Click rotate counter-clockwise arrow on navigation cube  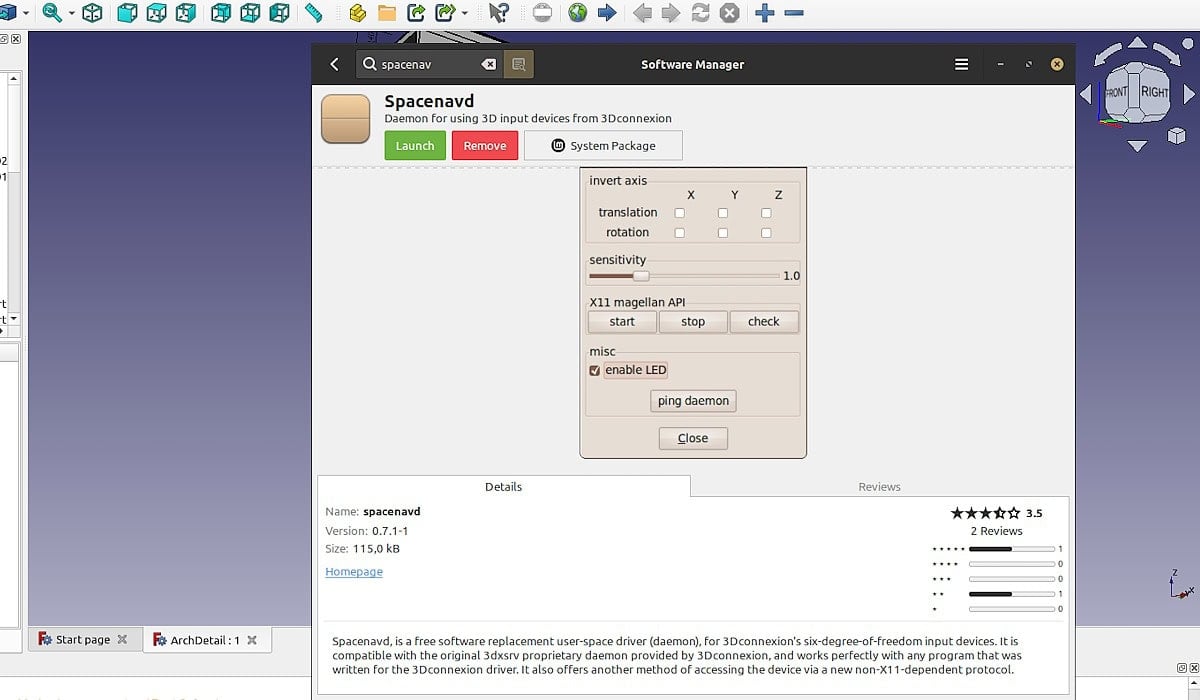(1107, 53)
